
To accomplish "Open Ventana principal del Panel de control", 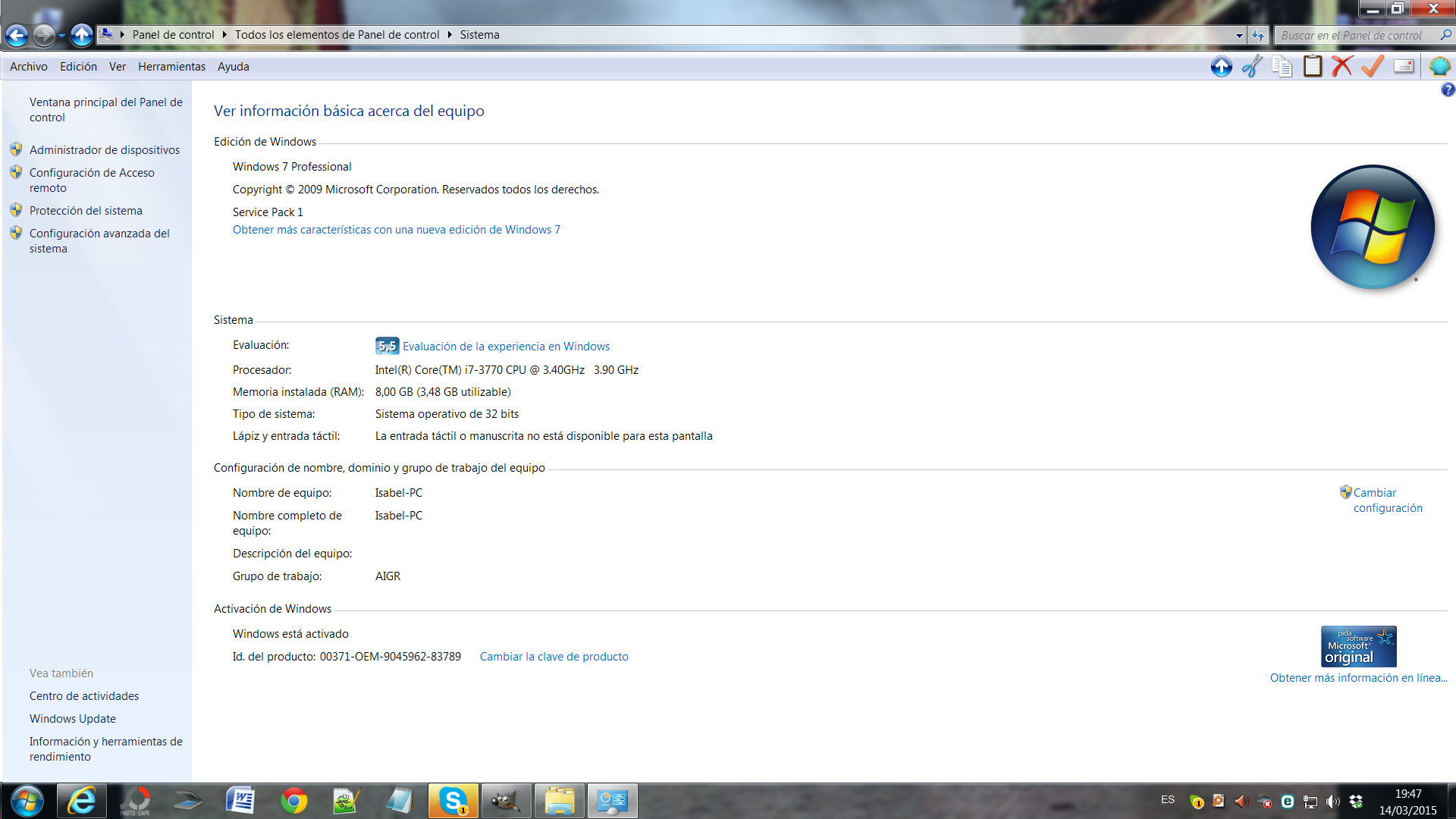I will (x=106, y=110).
